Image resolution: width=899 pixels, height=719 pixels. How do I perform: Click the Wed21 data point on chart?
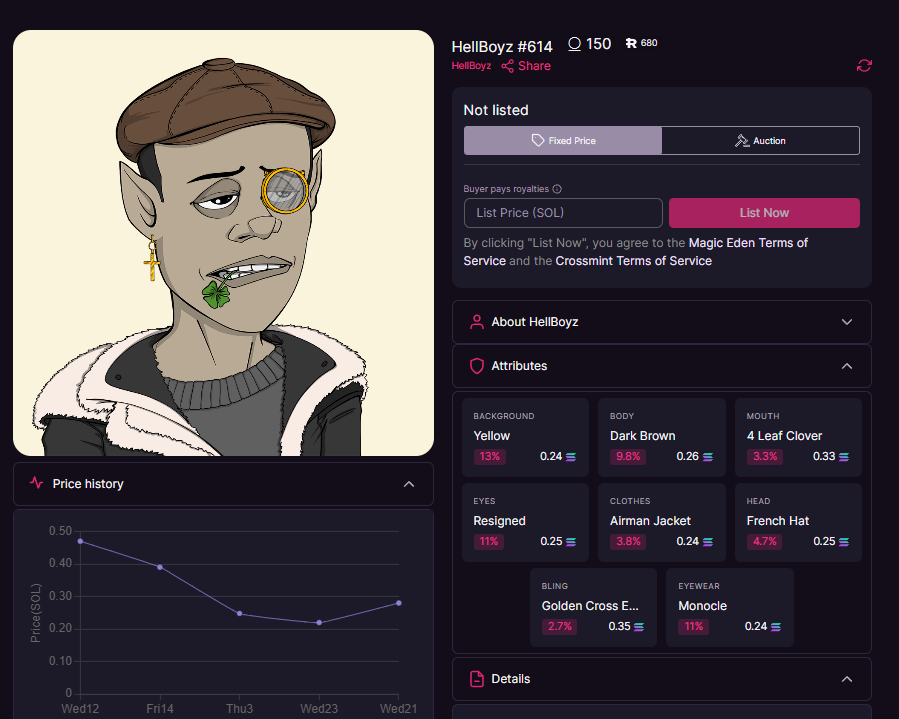click(x=399, y=603)
